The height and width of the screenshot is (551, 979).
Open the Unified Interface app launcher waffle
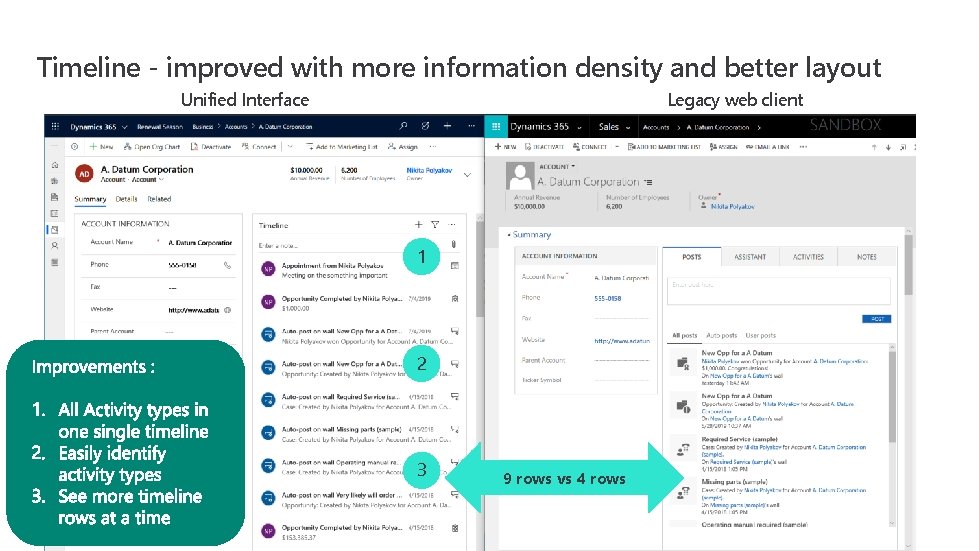pos(55,126)
